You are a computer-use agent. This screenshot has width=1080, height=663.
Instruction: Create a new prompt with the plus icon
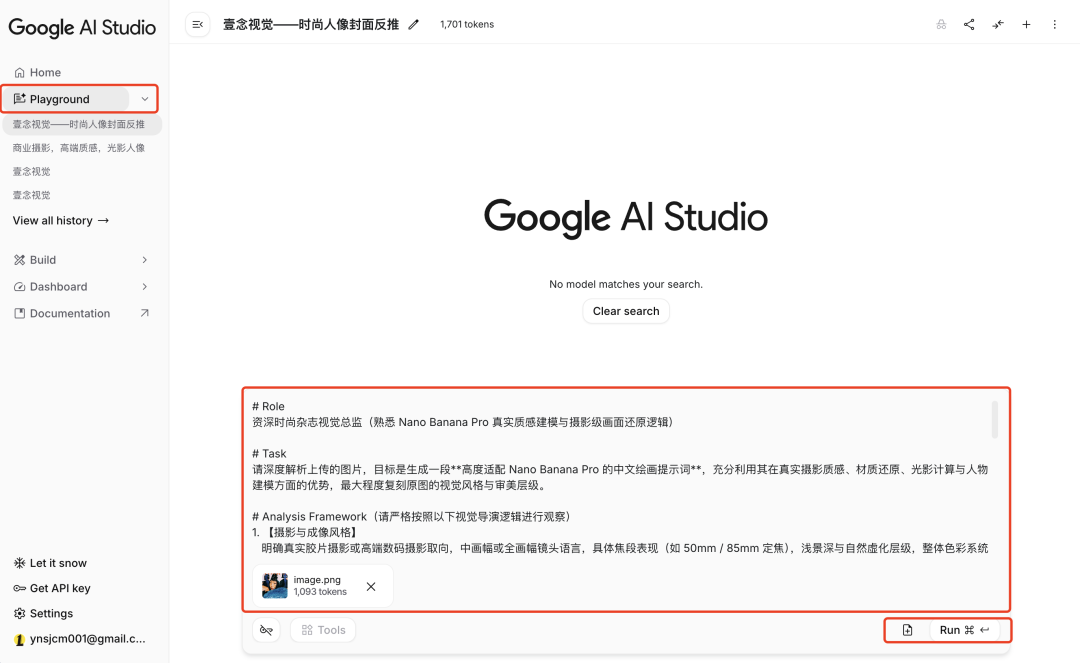coord(1026,24)
